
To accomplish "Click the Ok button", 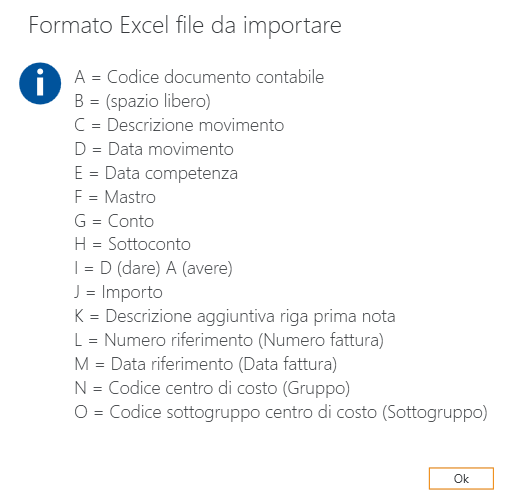I will click(461, 478).
